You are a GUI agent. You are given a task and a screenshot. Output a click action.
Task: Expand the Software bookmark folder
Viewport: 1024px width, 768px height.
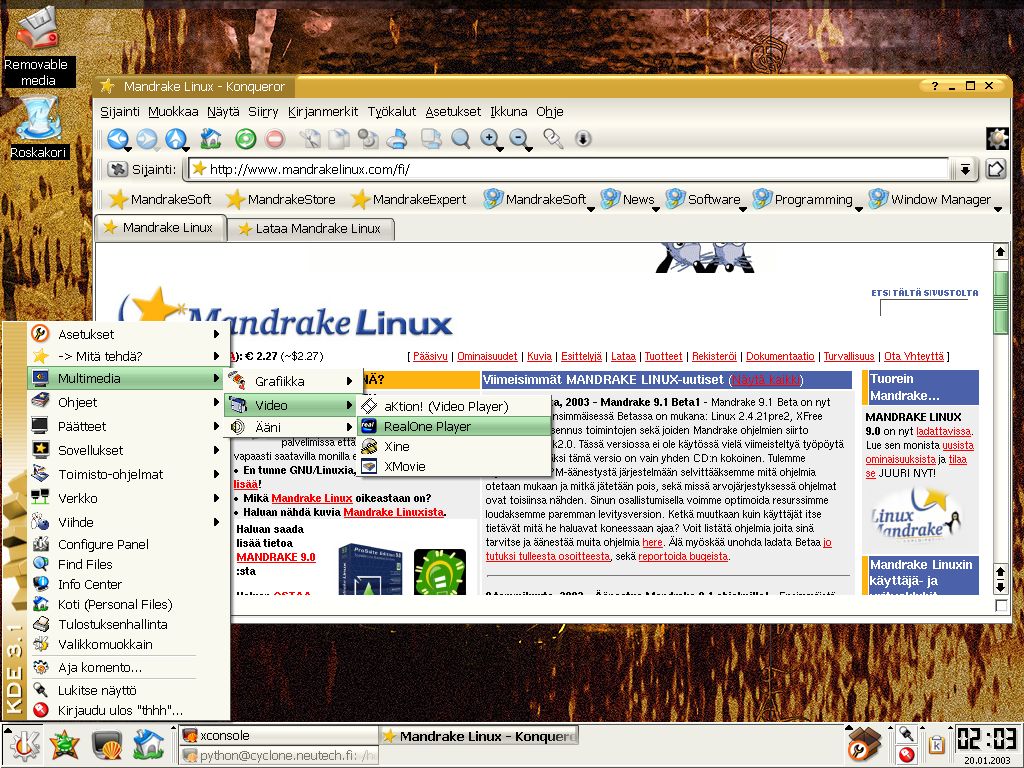pos(705,200)
